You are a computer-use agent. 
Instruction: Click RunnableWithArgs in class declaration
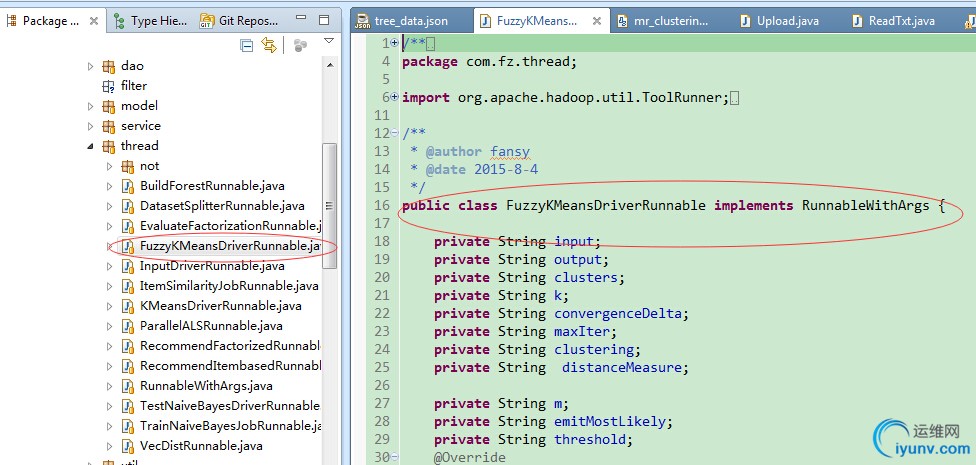865,205
